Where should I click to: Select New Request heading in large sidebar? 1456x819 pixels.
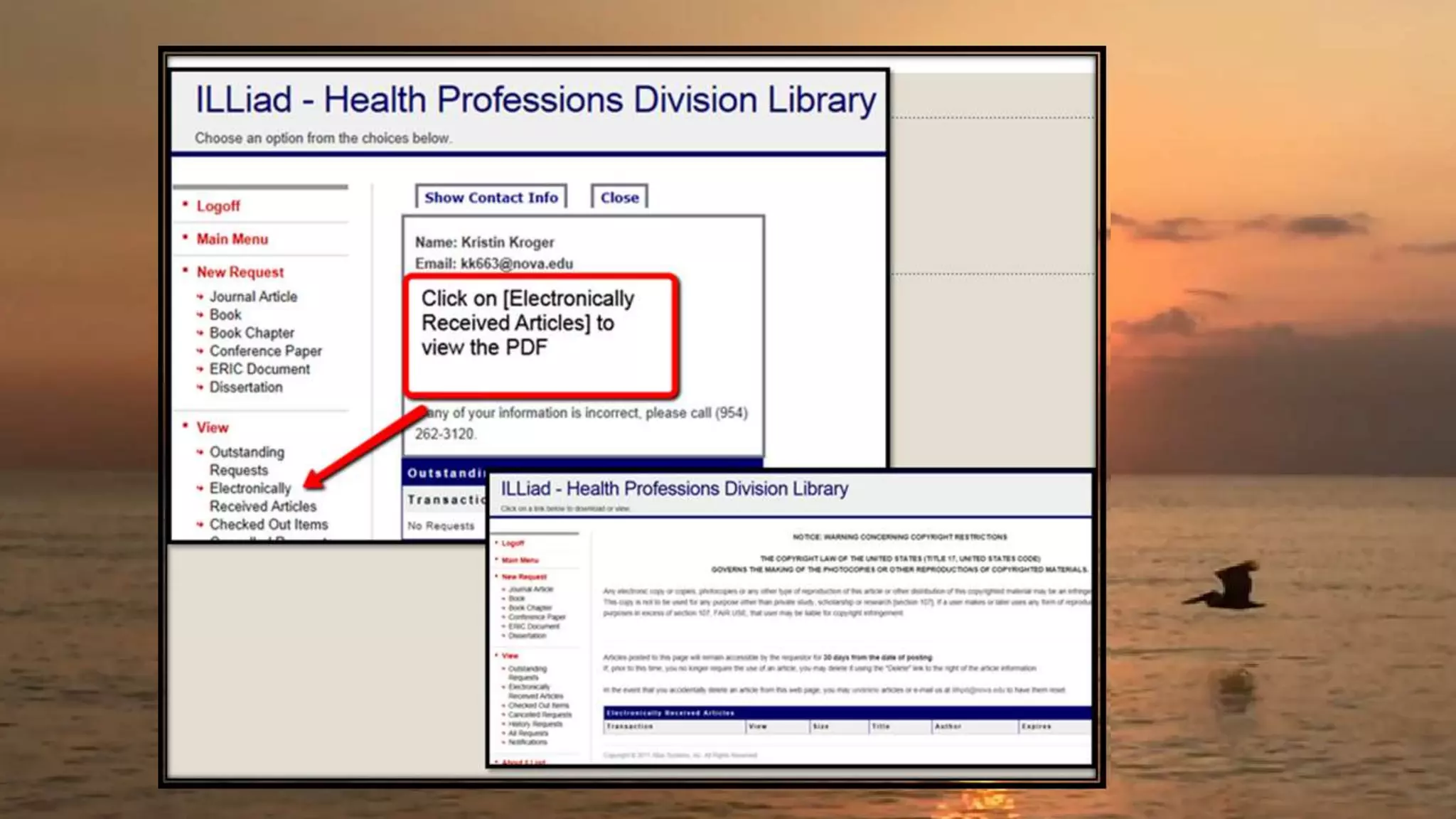[x=240, y=272]
